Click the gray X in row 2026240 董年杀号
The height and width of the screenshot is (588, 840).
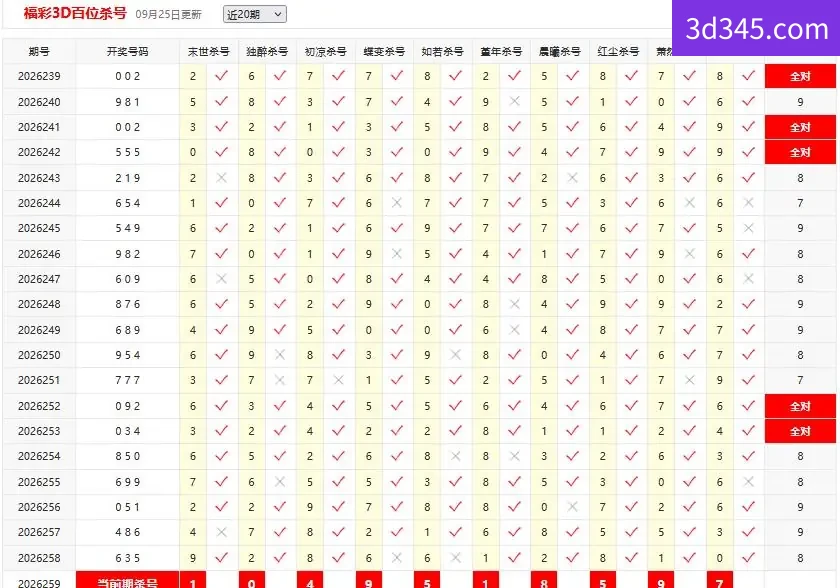click(514, 101)
